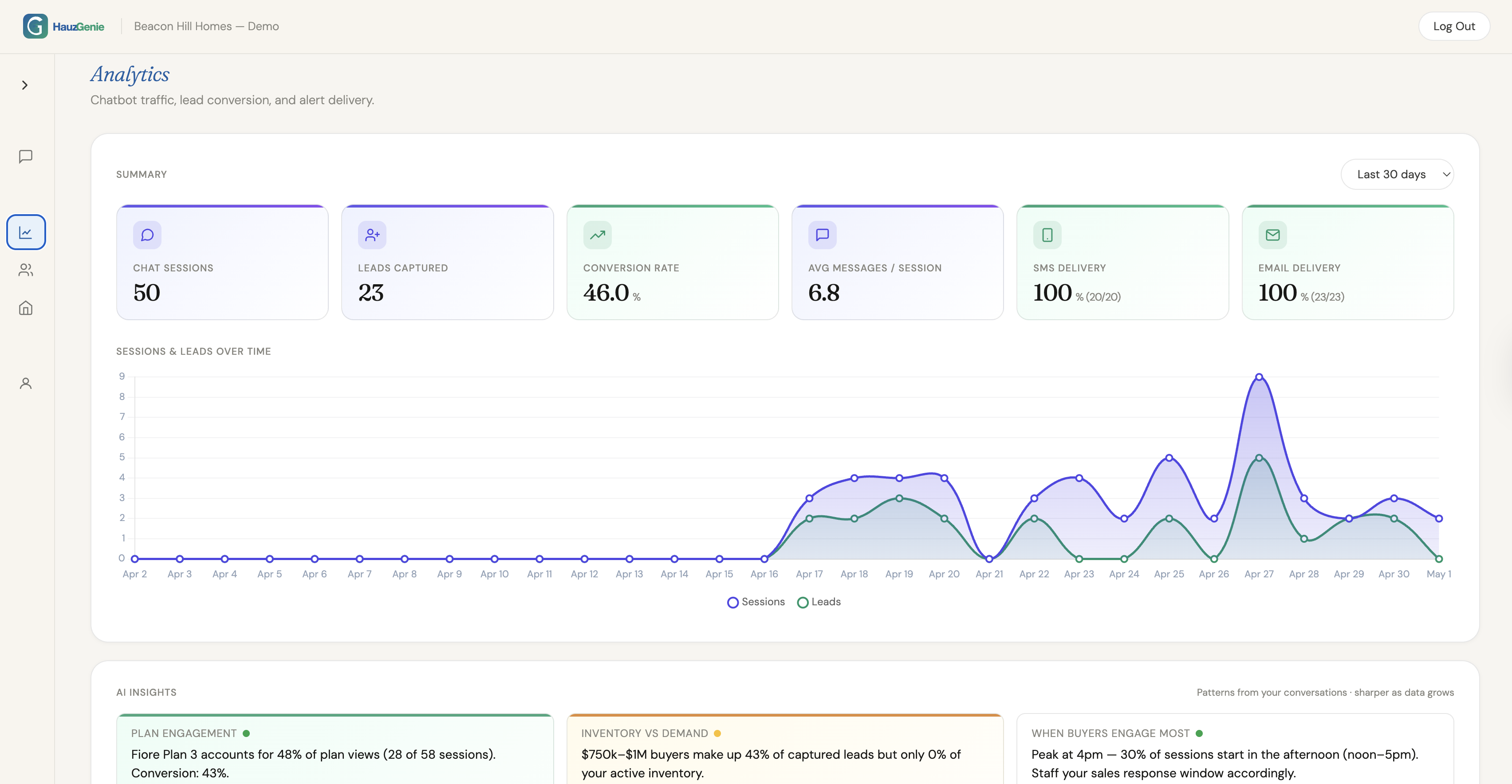Click the Sessions data point on Apr 18
Screen dimensions: 1512x784
click(x=854, y=478)
